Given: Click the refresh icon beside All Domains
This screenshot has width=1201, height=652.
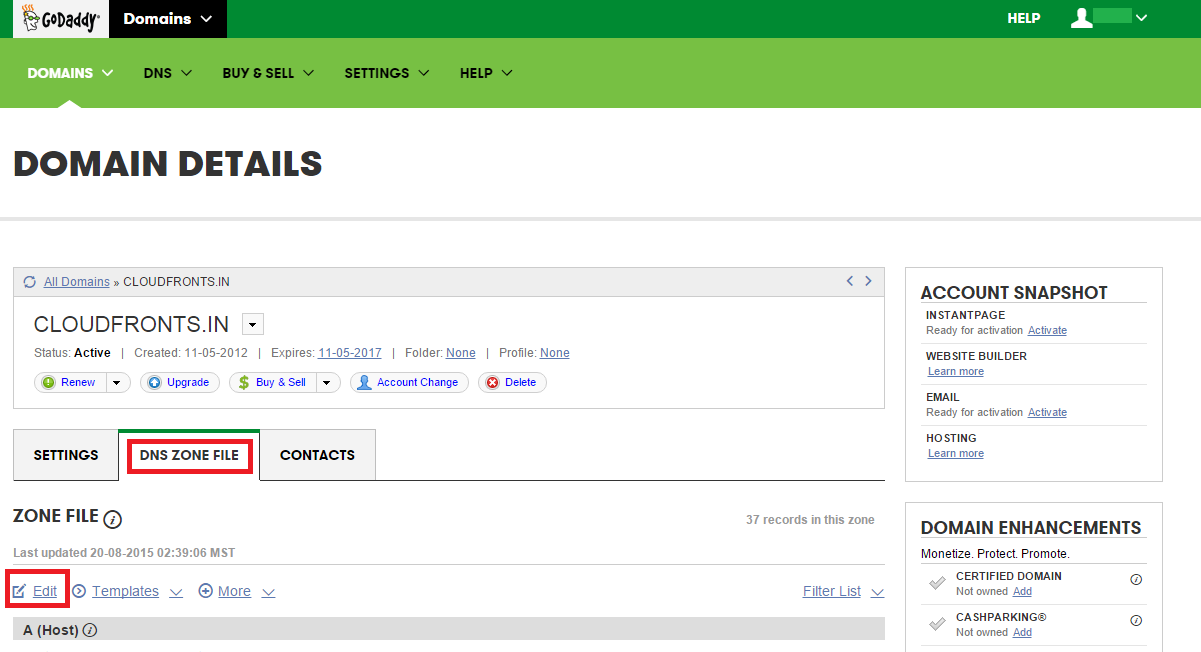Looking at the screenshot, I should point(29,282).
